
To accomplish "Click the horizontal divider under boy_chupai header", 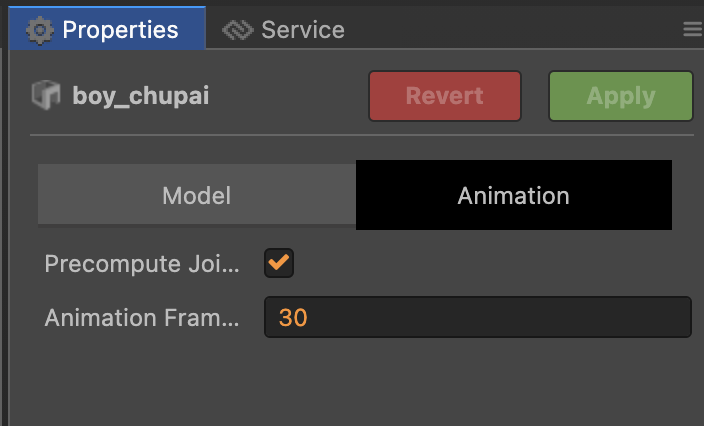I will point(361,135).
